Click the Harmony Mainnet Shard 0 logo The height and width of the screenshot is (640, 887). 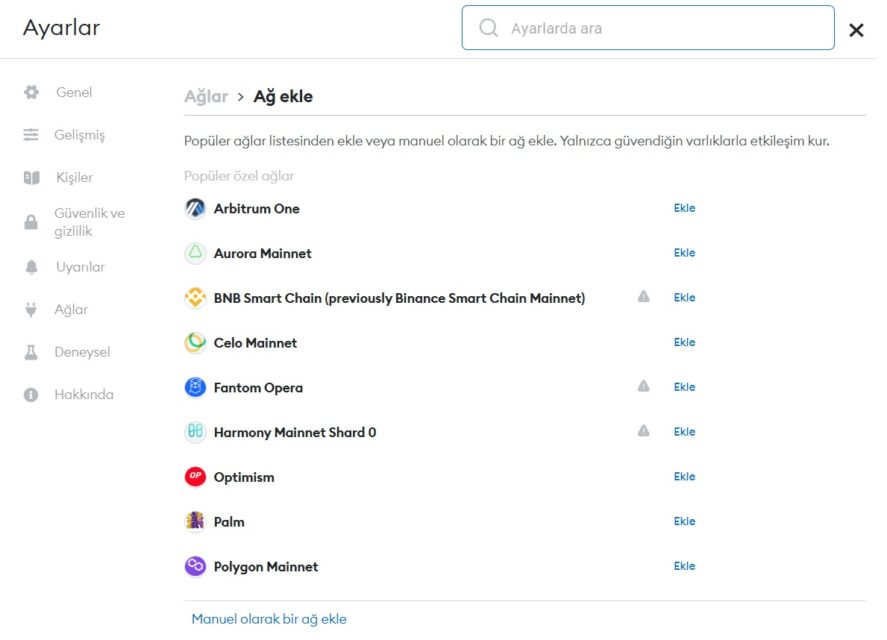click(x=195, y=432)
